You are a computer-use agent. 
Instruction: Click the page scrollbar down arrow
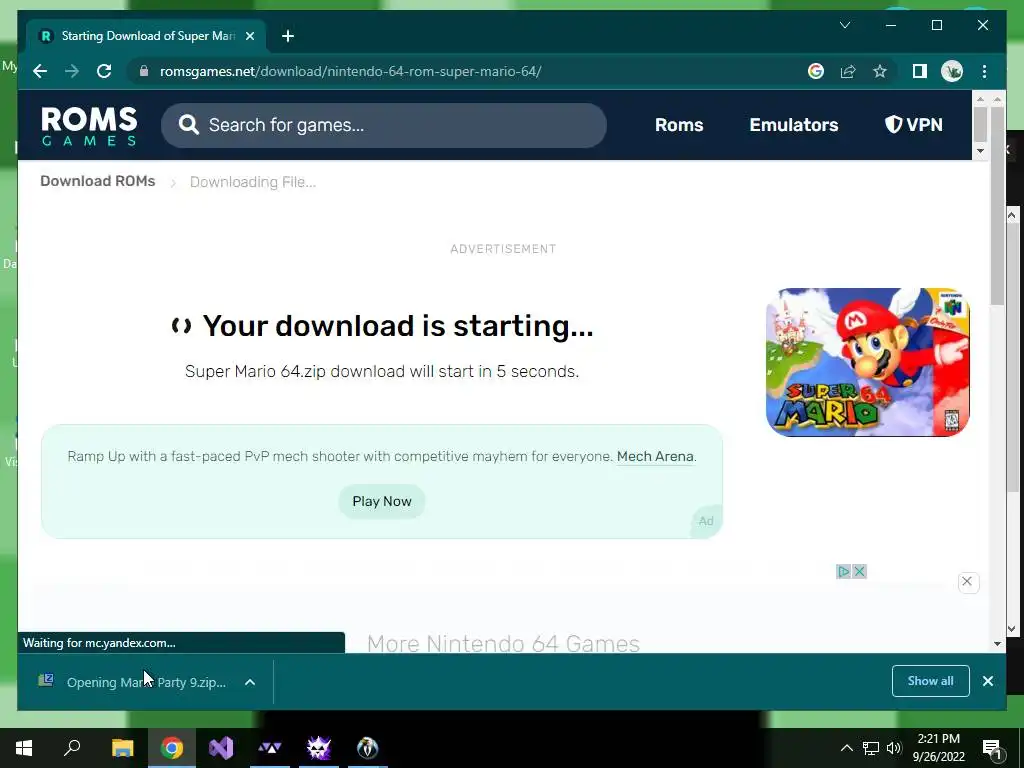[x=997, y=643]
